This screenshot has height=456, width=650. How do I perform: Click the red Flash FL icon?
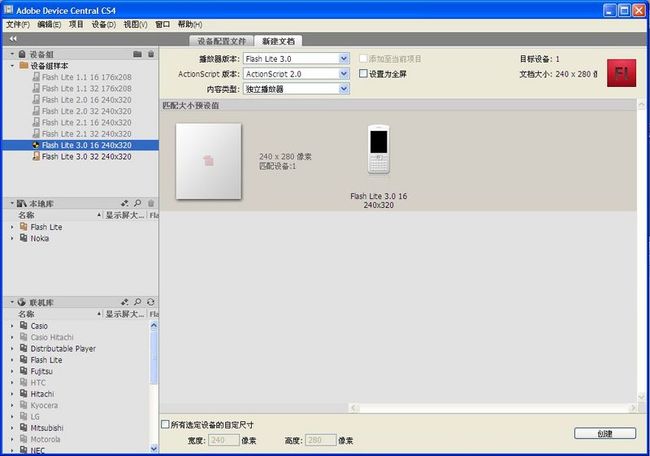pyautogui.click(x=621, y=73)
